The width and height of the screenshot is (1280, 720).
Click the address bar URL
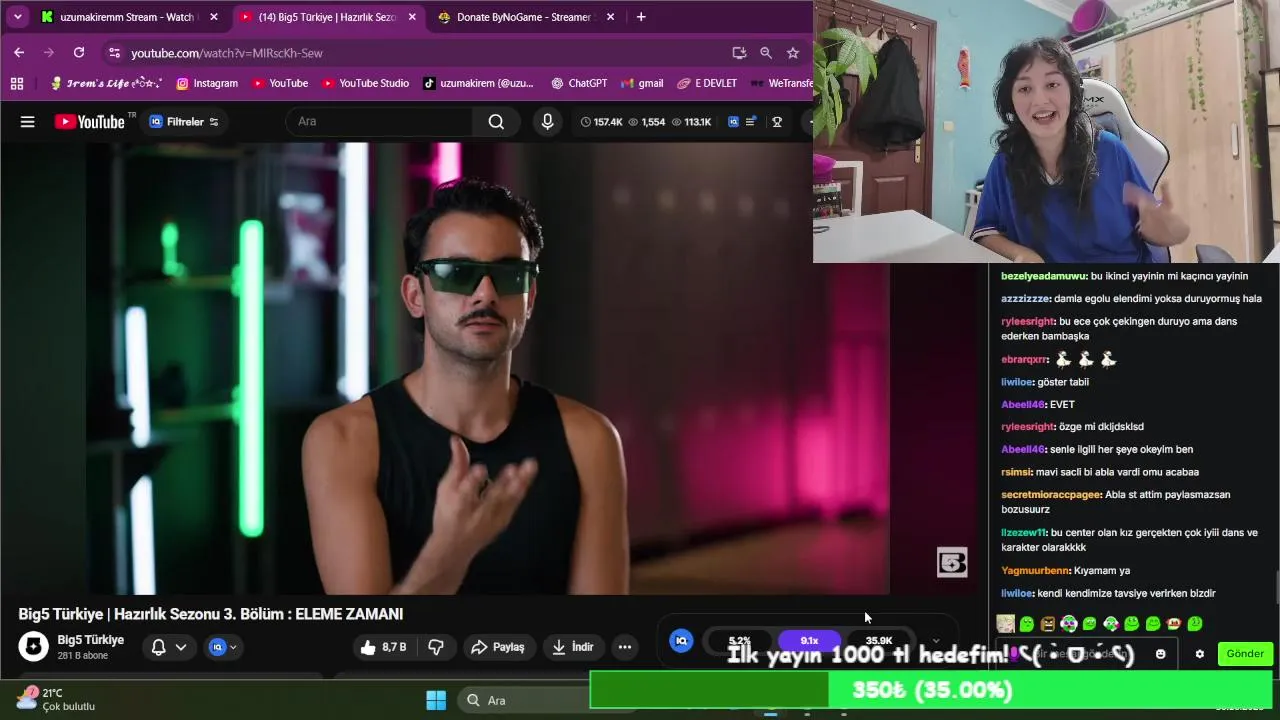pos(227,53)
